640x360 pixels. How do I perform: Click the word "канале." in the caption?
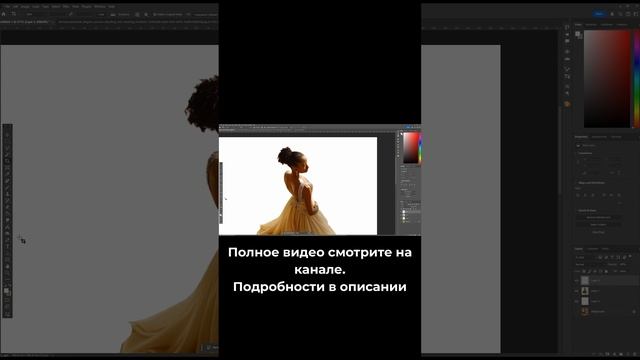tap(320, 269)
